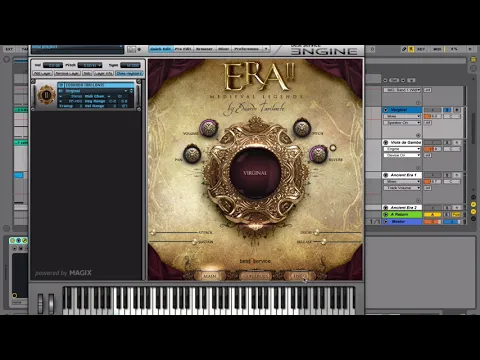Screen dimensions: 480x360
Task: Select the Viola da Gamba track
Action: (x=402, y=142)
